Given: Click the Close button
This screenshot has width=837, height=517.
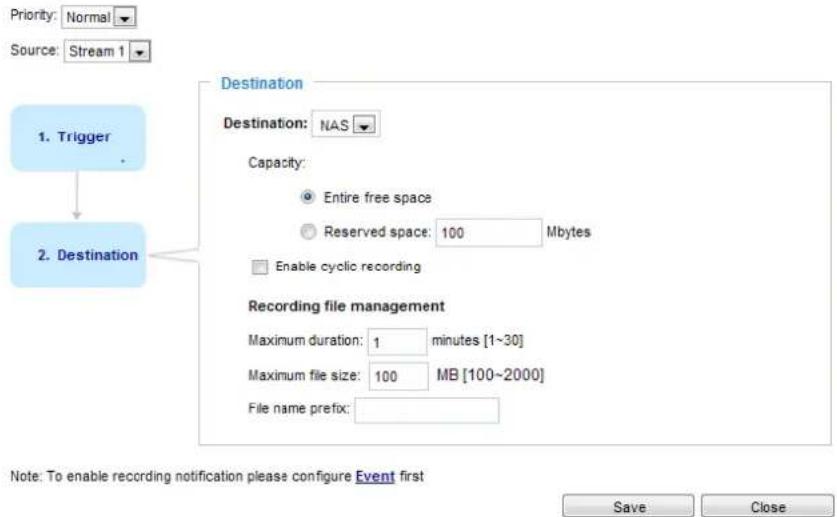Looking at the screenshot, I should point(768,506).
